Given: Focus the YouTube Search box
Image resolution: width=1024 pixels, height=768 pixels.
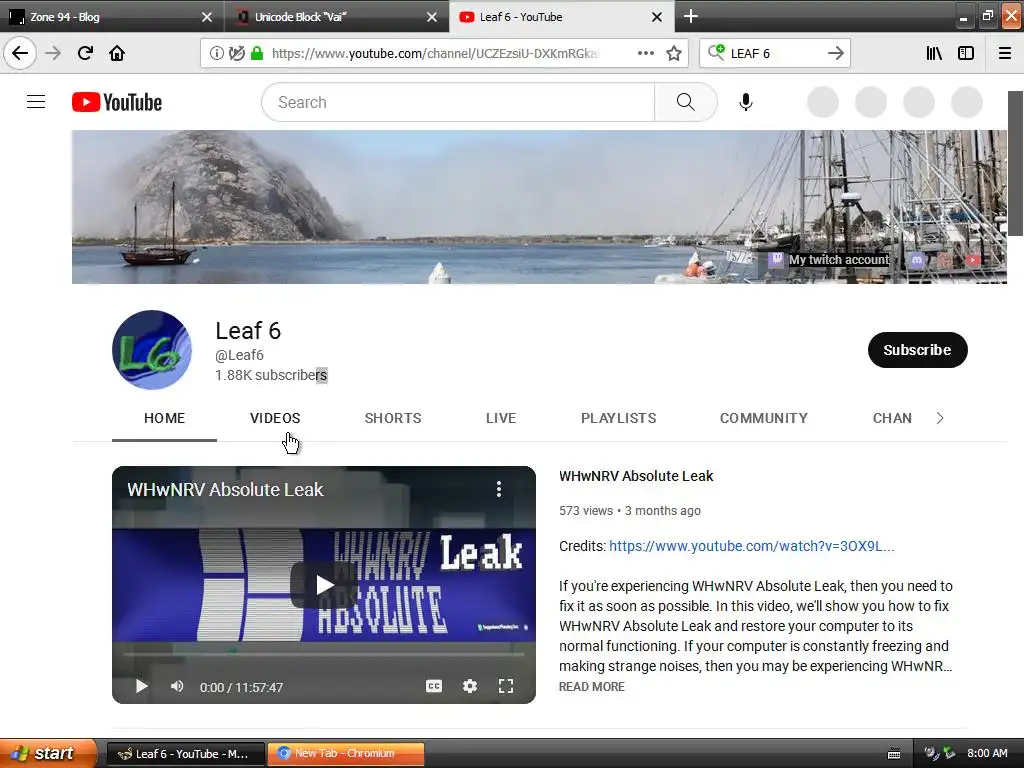Looking at the screenshot, I should (x=458, y=102).
